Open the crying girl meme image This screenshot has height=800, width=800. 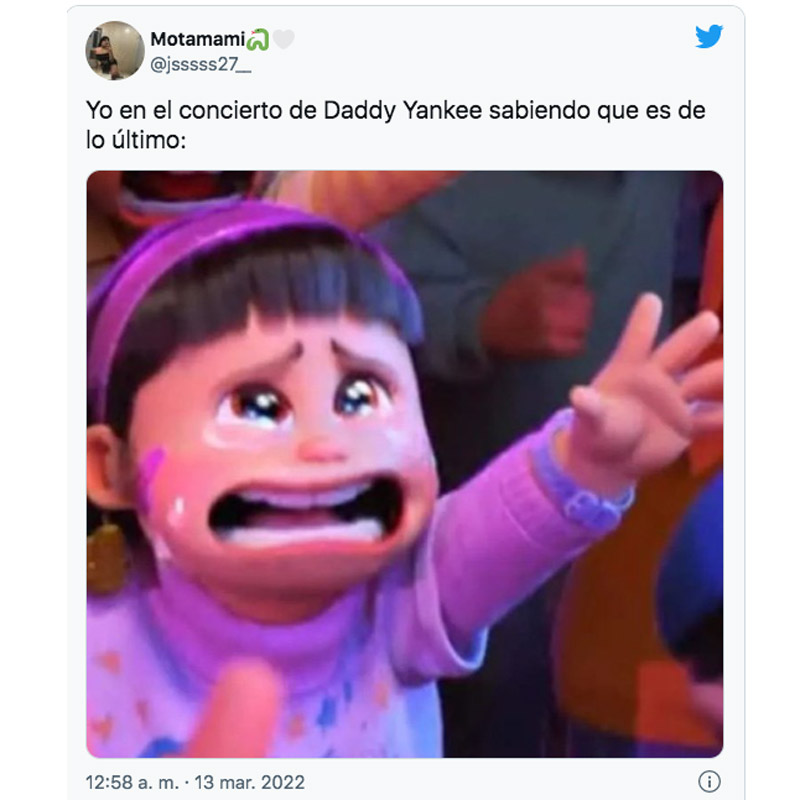pos(405,464)
